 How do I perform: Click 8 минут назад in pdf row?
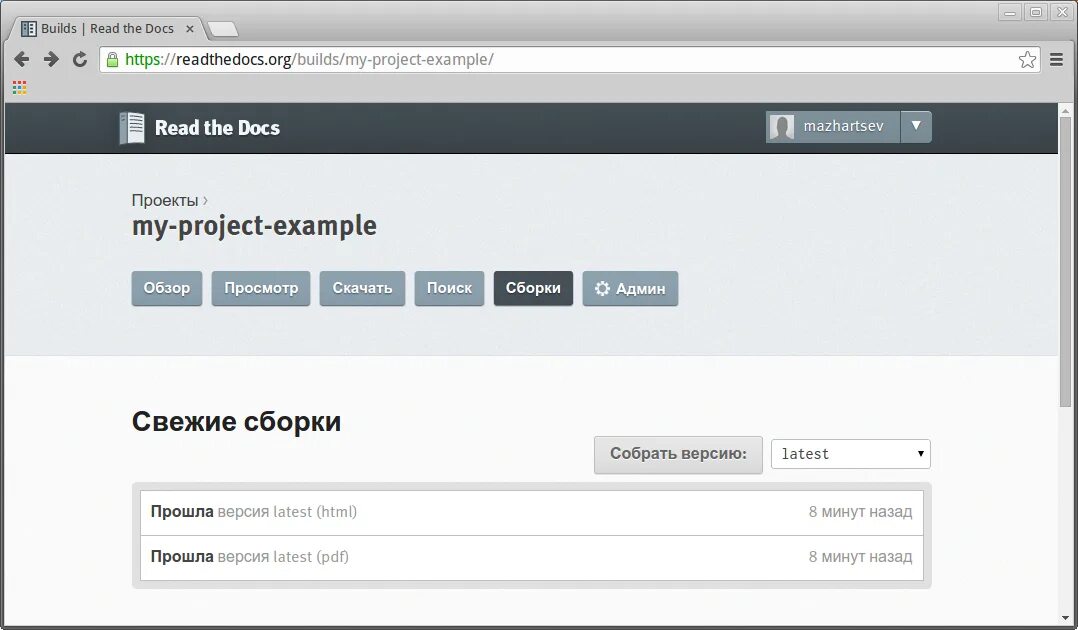860,557
